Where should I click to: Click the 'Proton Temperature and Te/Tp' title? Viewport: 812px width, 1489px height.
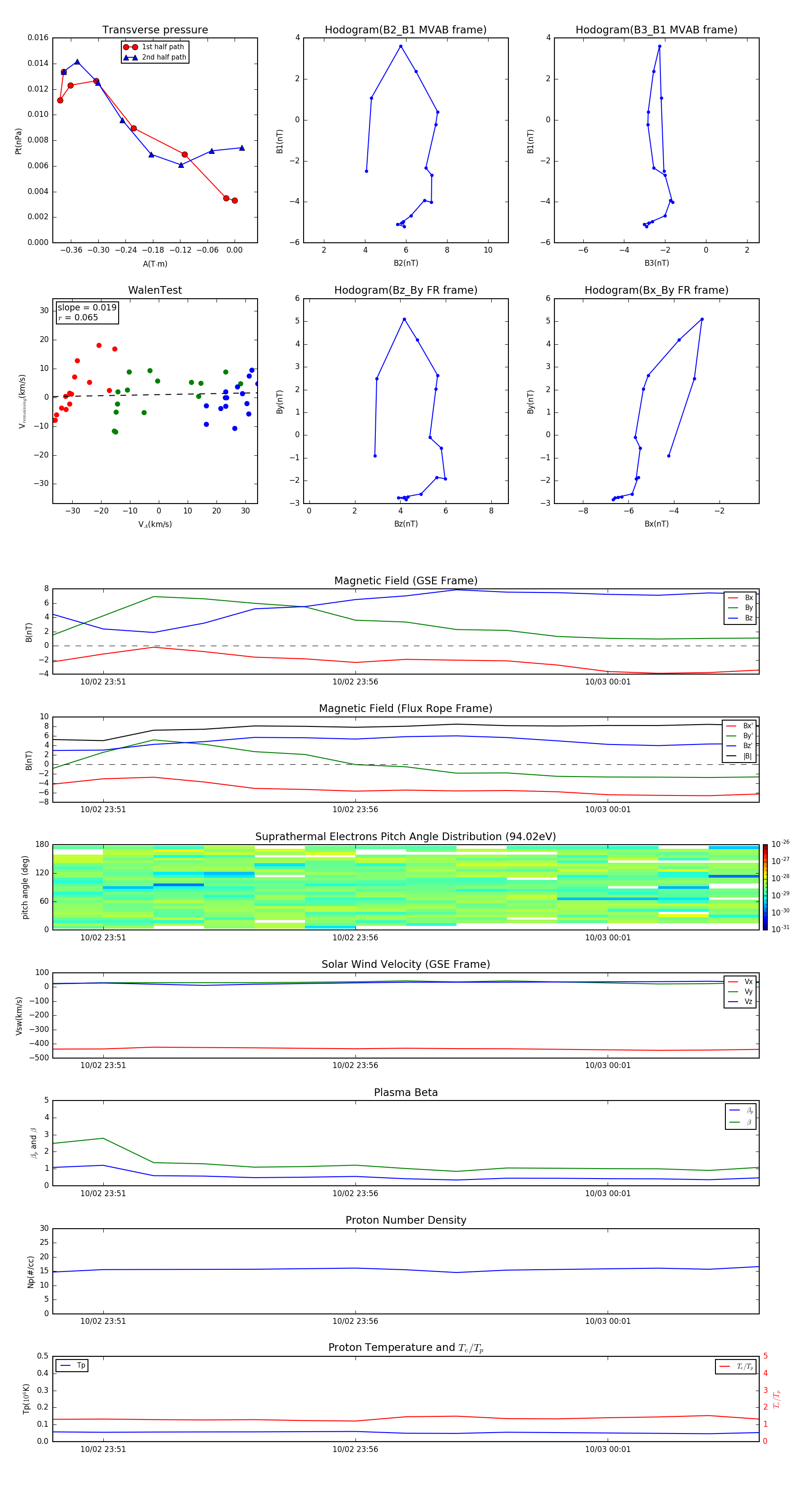406,1348
